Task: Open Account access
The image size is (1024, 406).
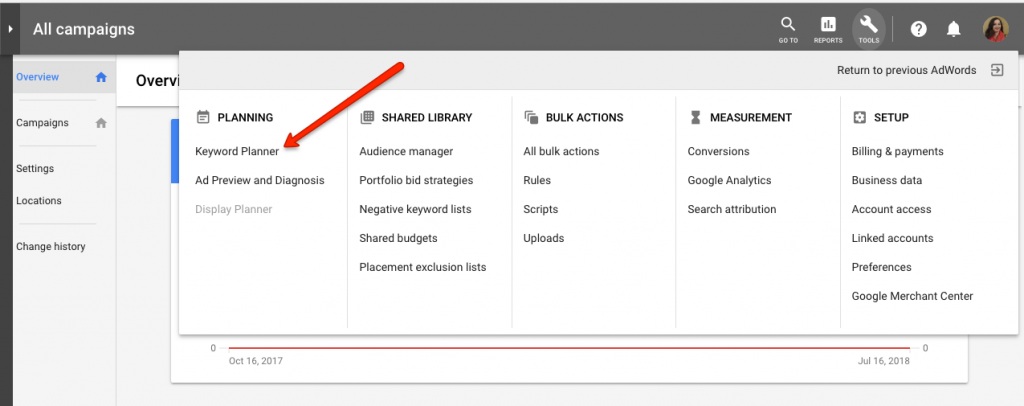Action: pyautogui.click(x=891, y=210)
